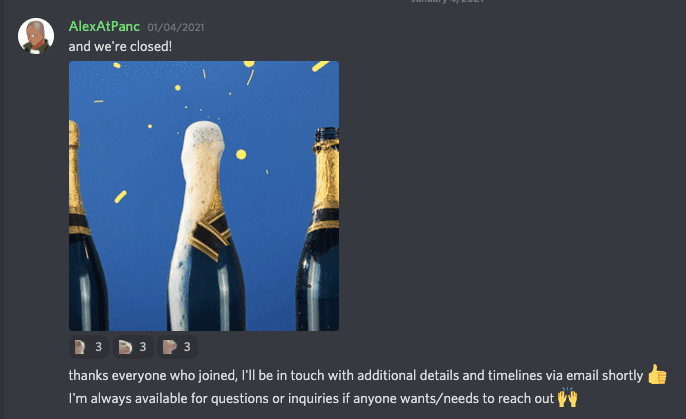Toggle the first cat-piece reaction

[89, 347]
